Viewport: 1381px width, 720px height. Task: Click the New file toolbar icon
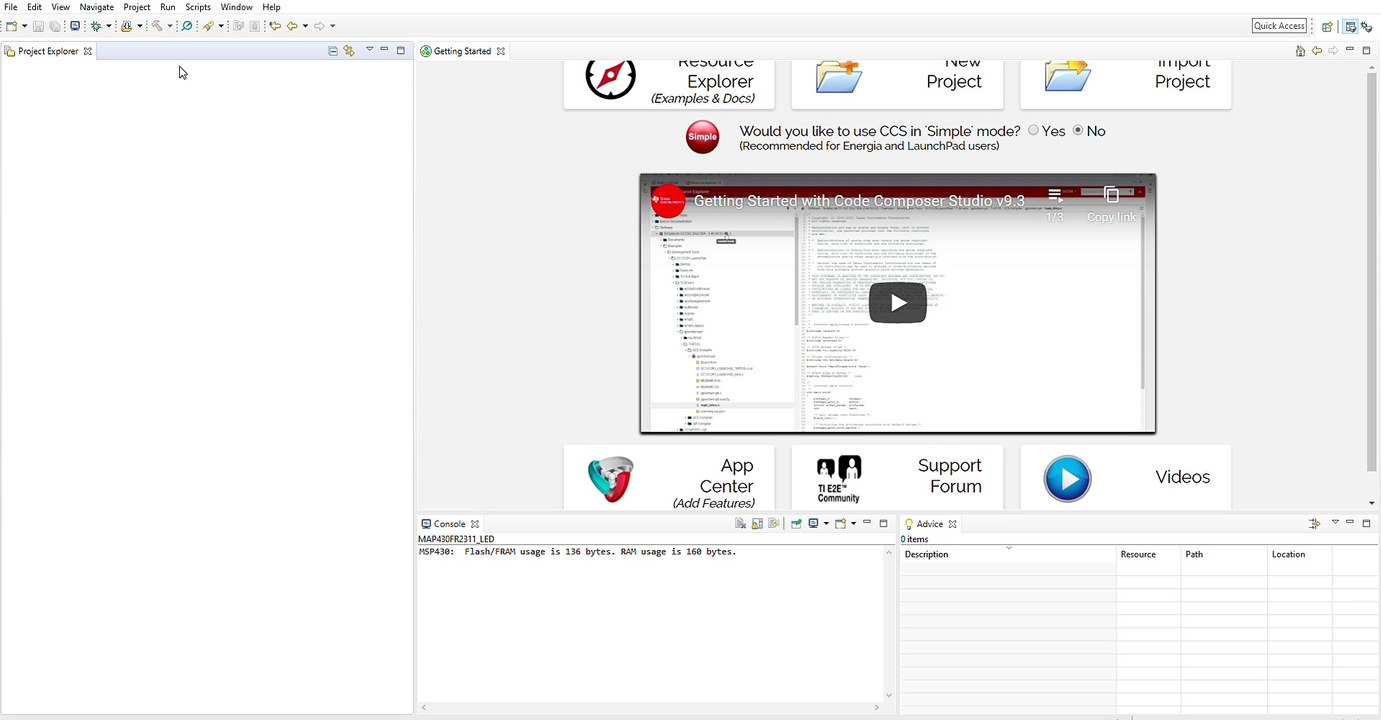click(11, 26)
